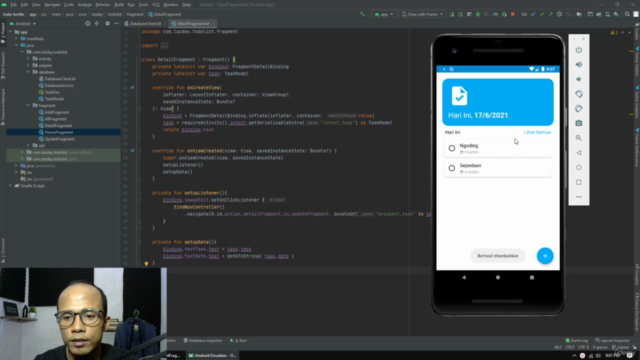Expand the activity package
Screen dimensions: 640x360
click(x=28, y=58)
